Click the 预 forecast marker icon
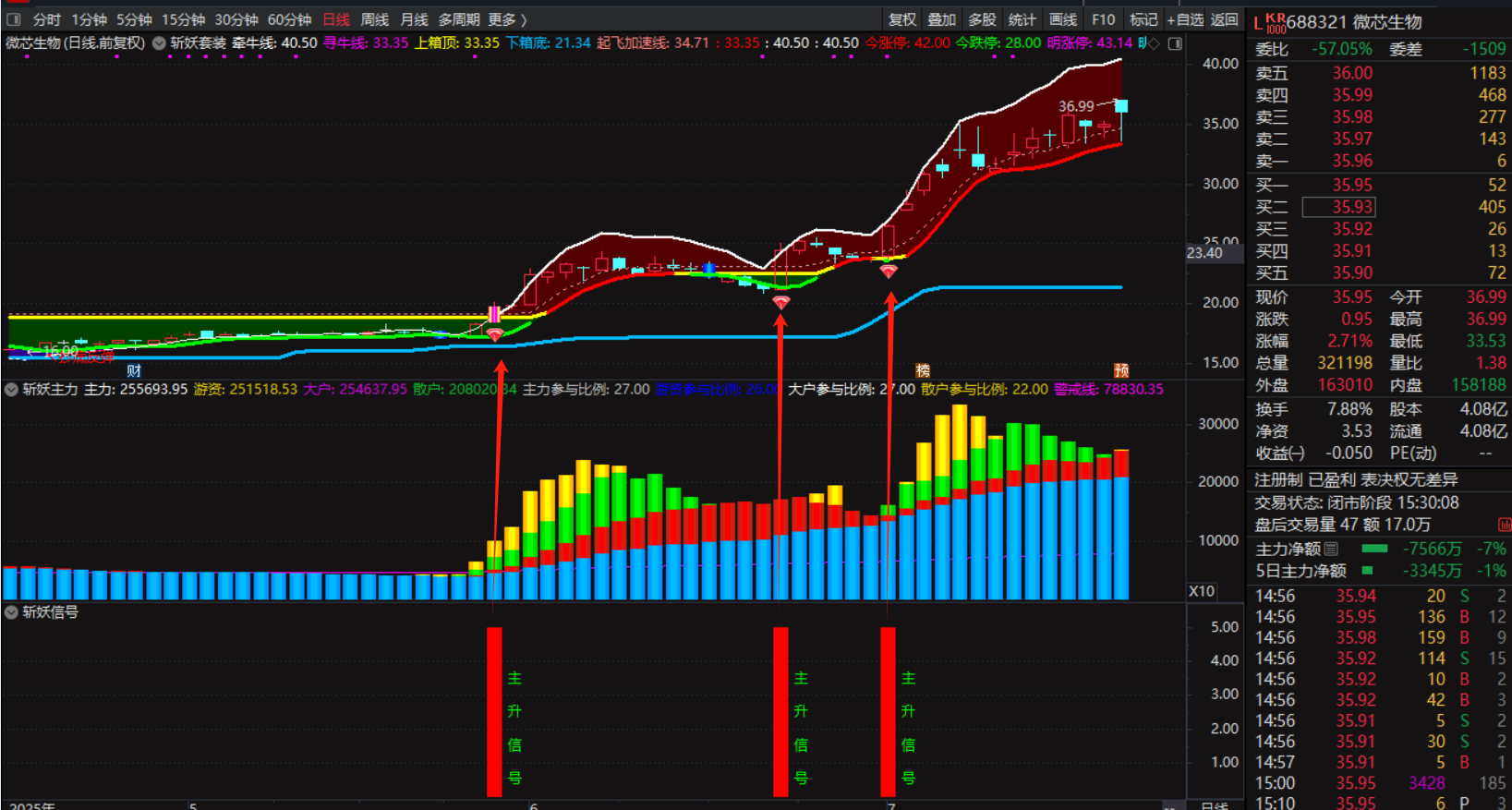 (x=1121, y=370)
